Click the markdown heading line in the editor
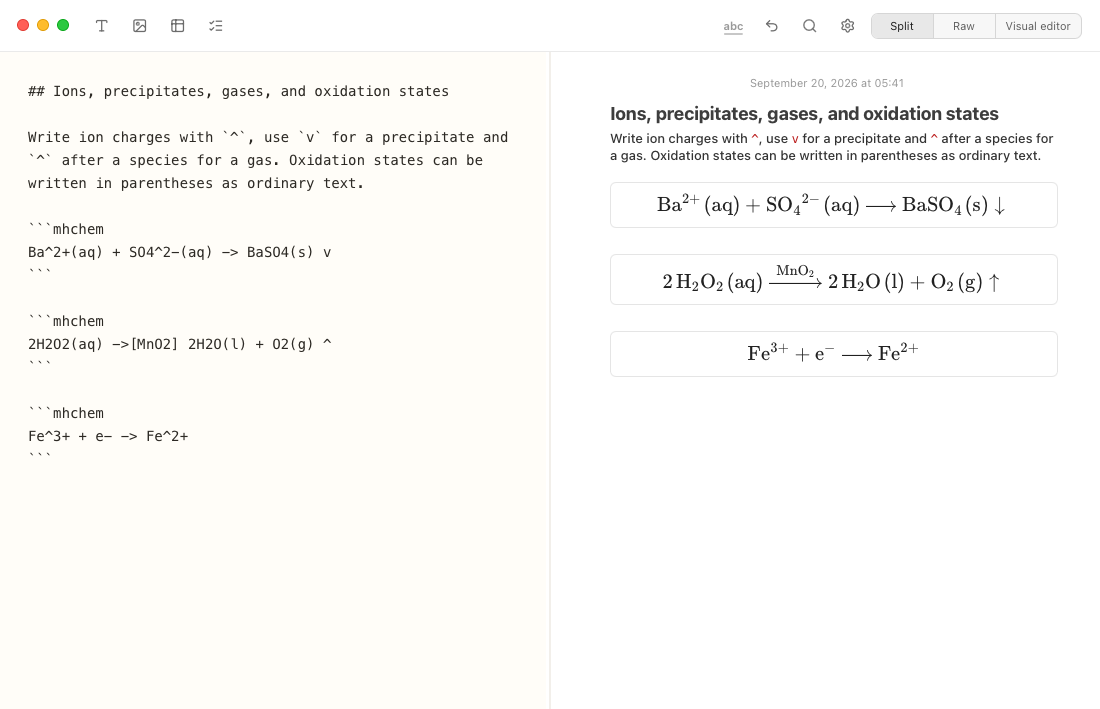Screen dimensions: 1100x709 tap(239, 91)
